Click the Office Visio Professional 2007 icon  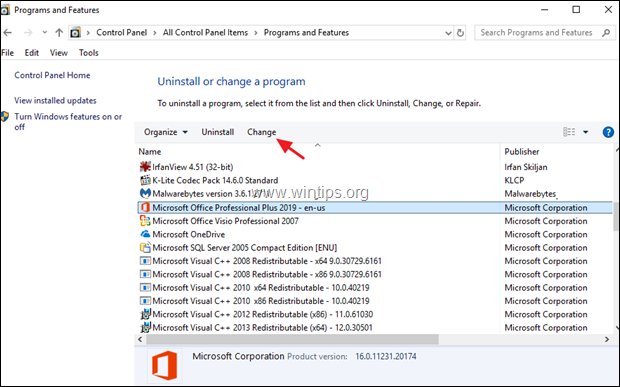coord(145,221)
